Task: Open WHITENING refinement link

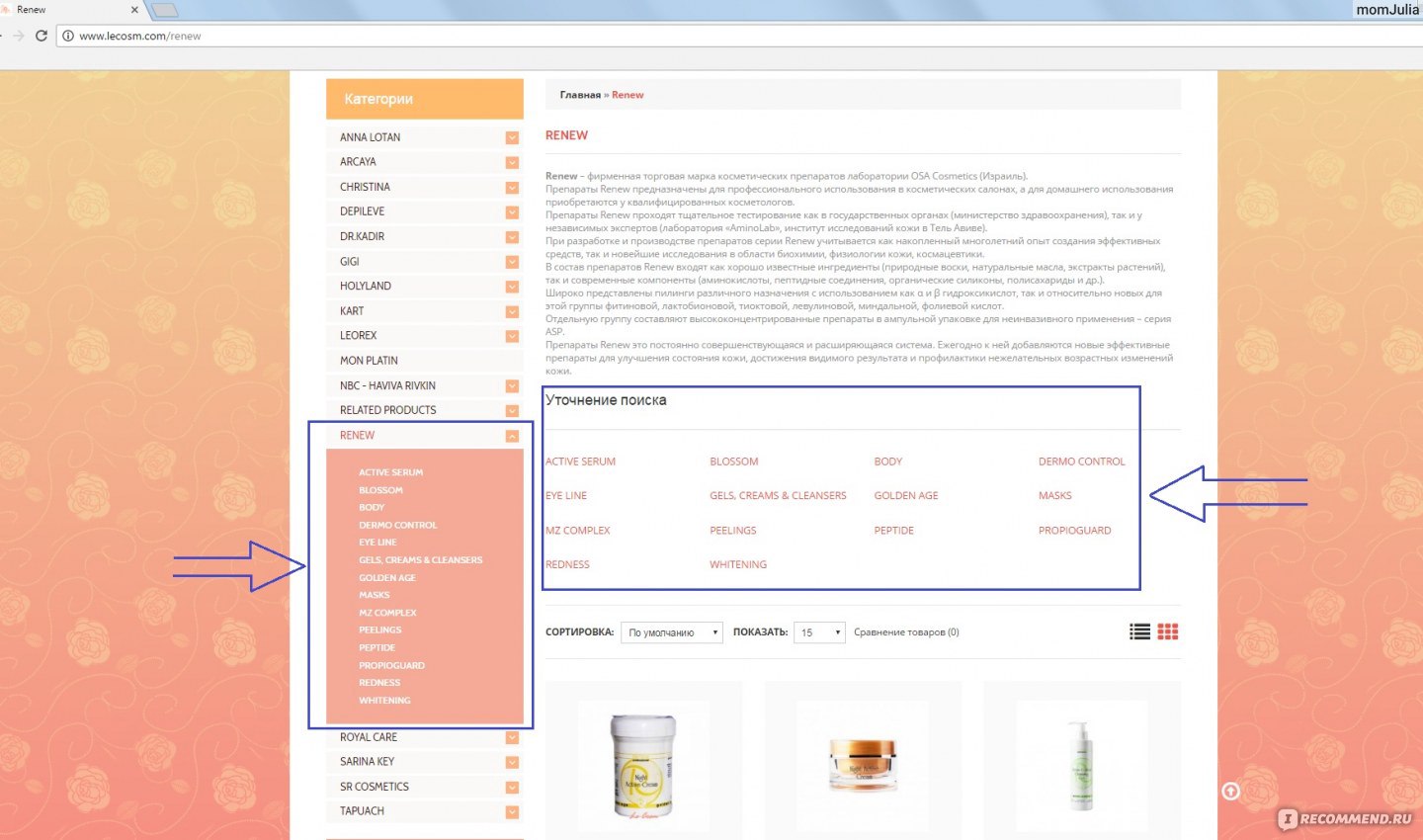Action: [x=737, y=565]
